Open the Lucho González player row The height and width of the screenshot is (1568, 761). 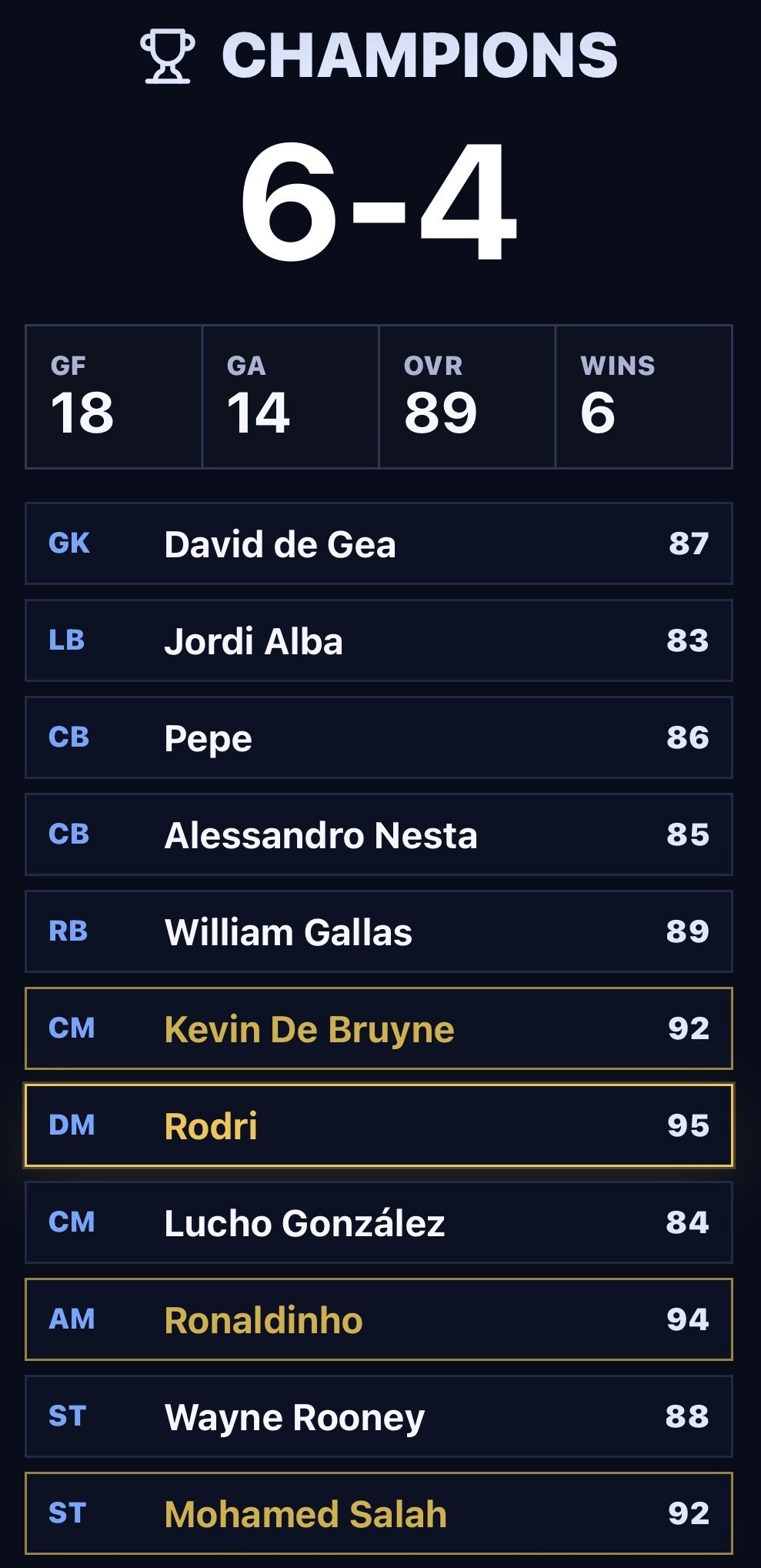tap(379, 1222)
